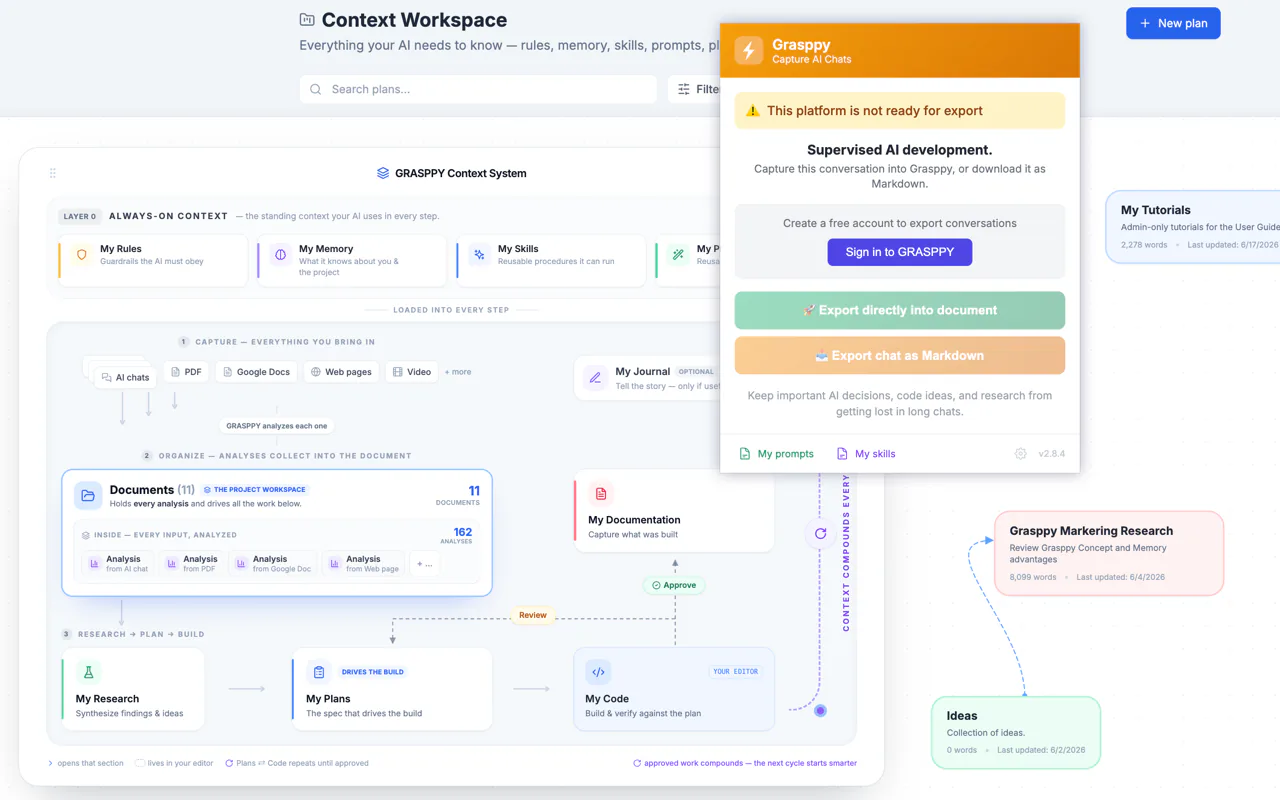Screen dimensions: 1280x800
Task: Click Export chat as Markdown button
Action: pos(900,355)
